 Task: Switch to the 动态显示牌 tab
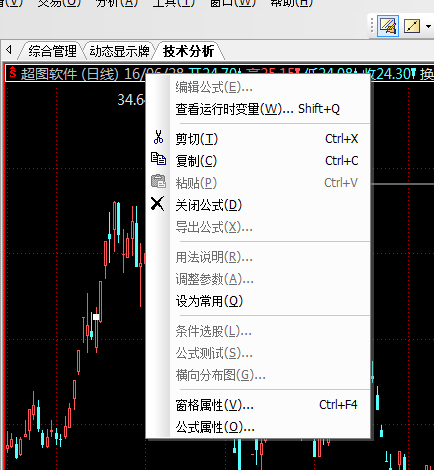(x=119, y=51)
